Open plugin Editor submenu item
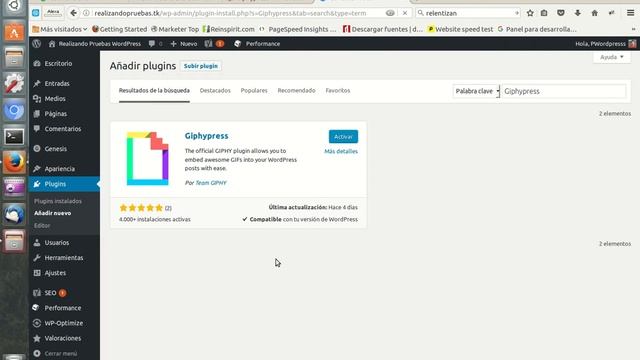The image size is (640, 360). (42, 225)
